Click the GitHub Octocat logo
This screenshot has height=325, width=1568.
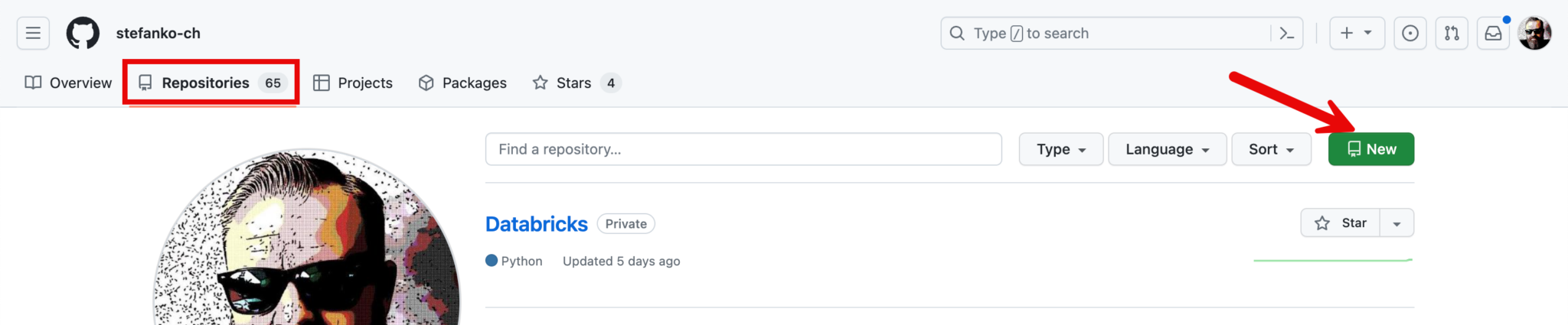click(x=83, y=33)
